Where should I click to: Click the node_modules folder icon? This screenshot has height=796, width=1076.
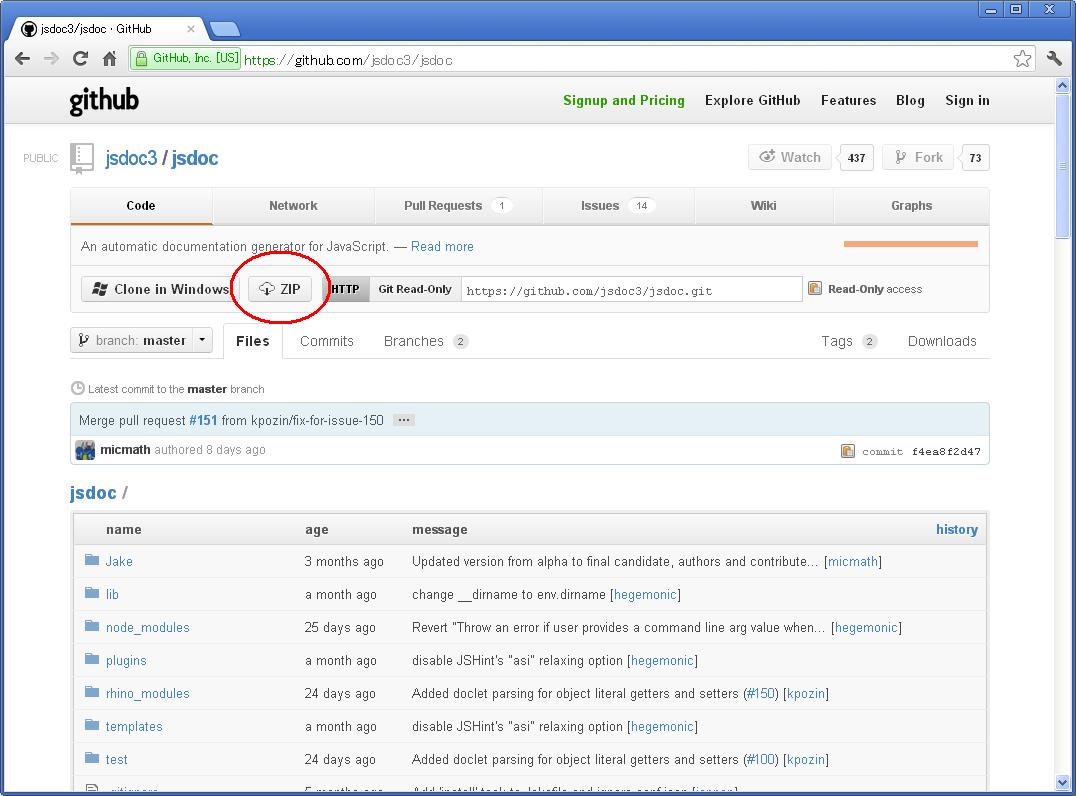92,626
